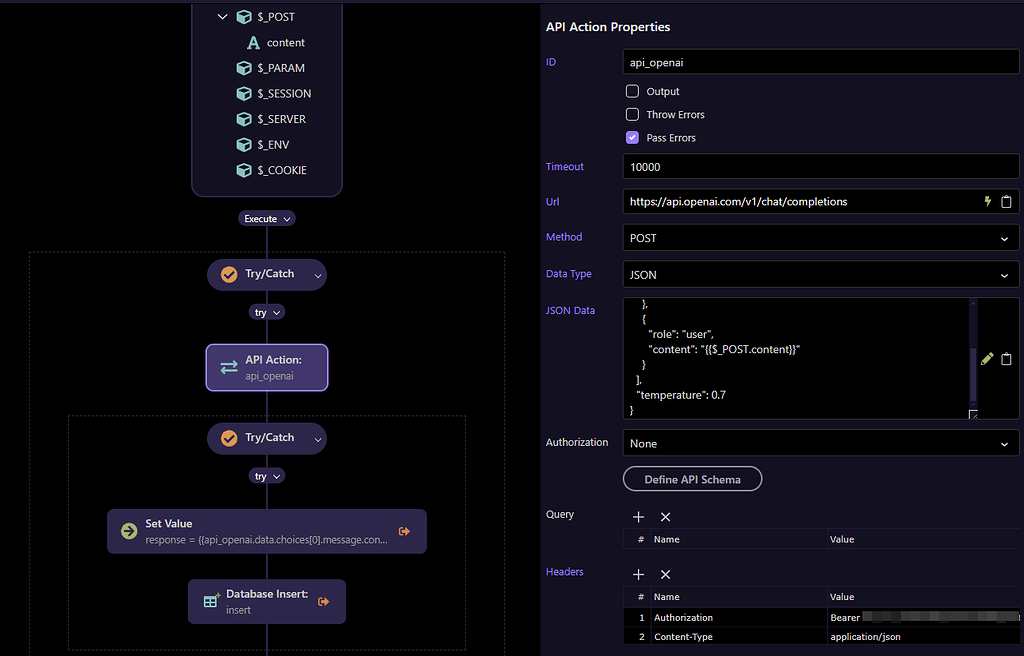Click the X remove icon under Headers
This screenshot has width=1024, height=656.
[x=665, y=574]
